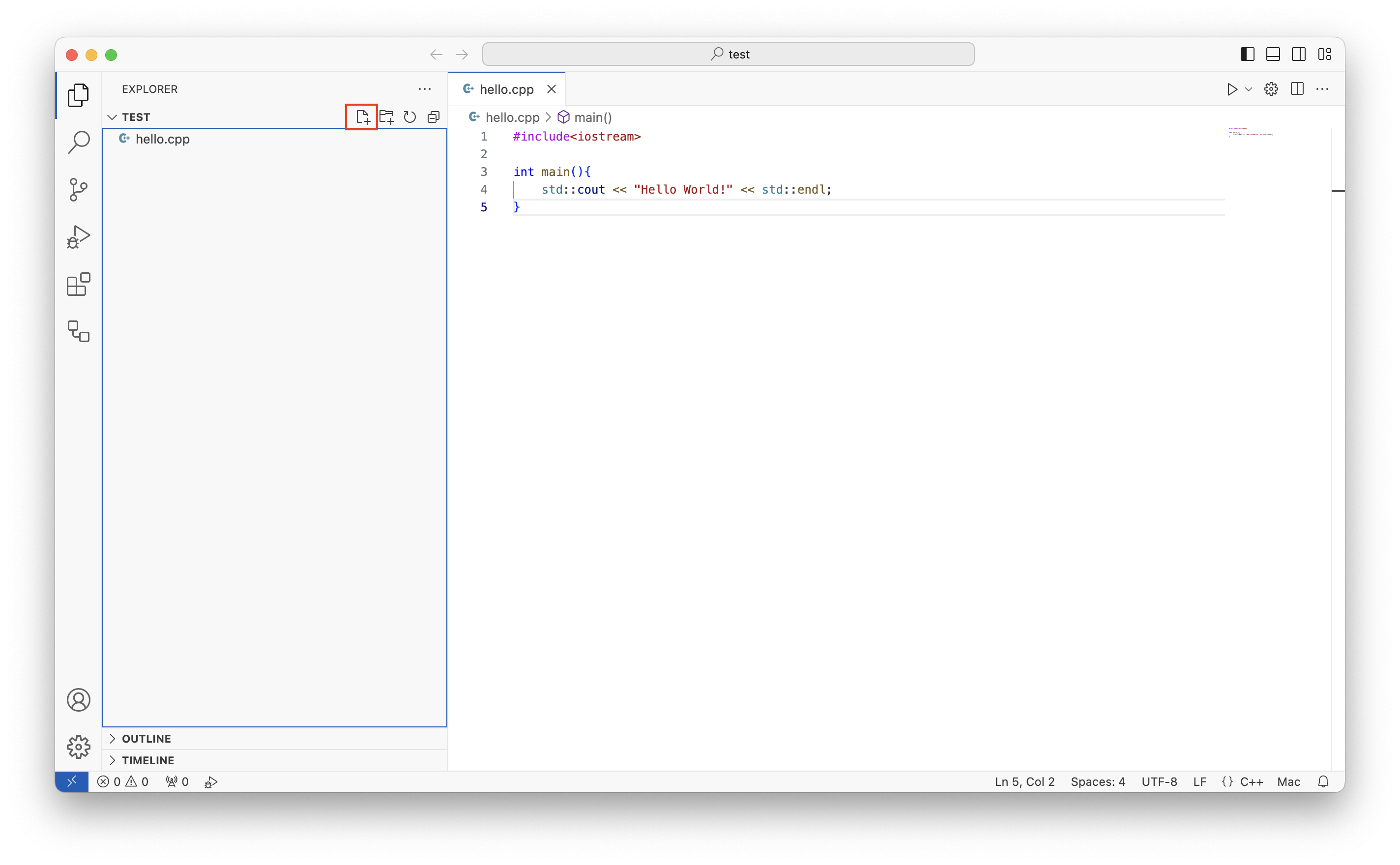
Task: Click the overview ruler marker in the editor scrollbar
Action: (1338, 191)
